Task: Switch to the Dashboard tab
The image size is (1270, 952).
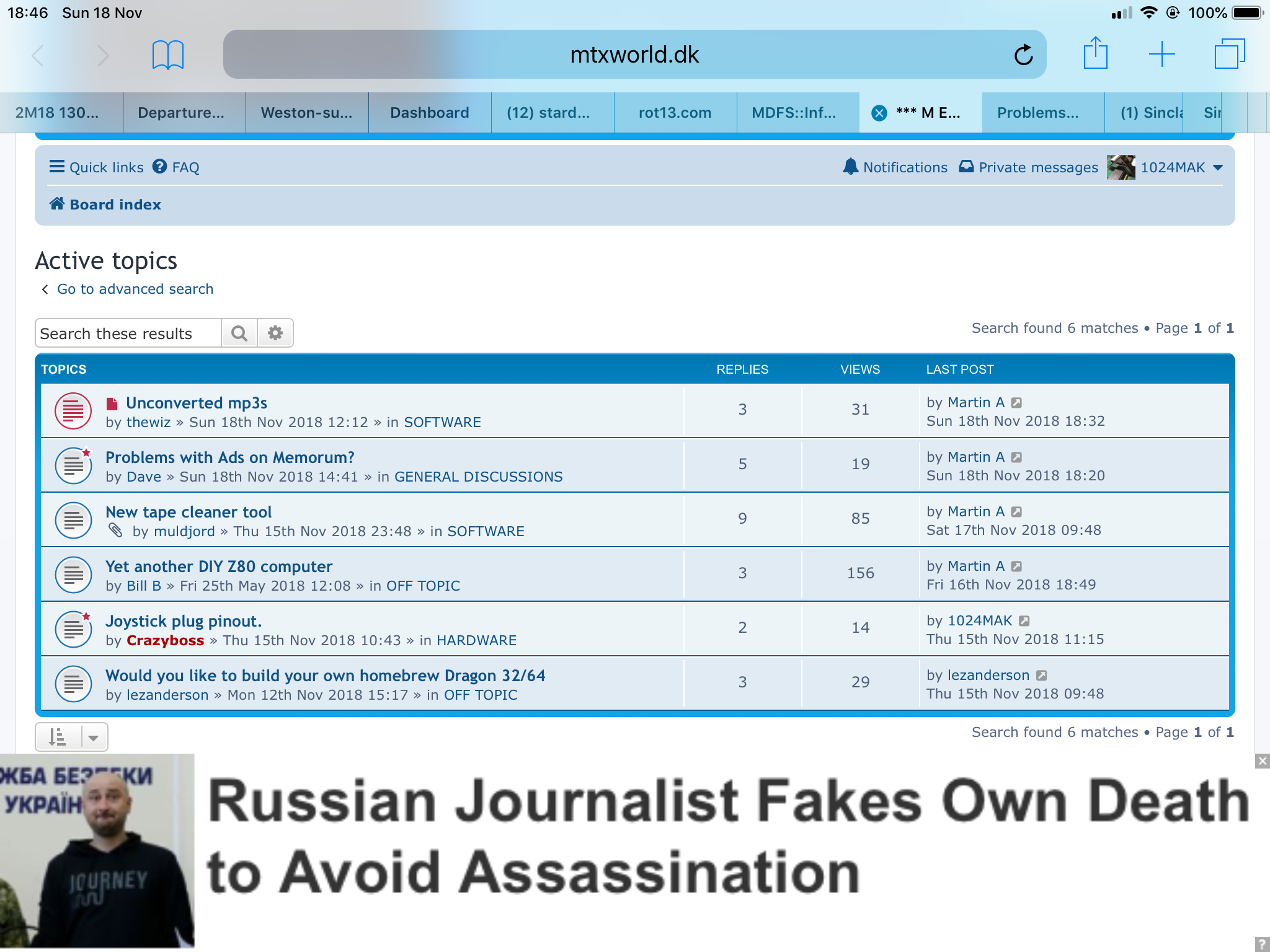Action: pyautogui.click(x=429, y=113)
